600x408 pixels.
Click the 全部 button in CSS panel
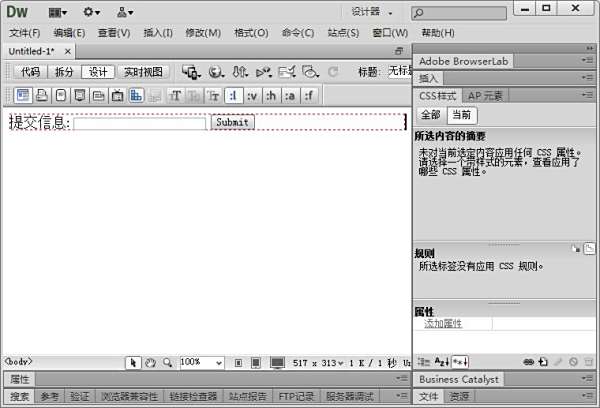[430, 114]
